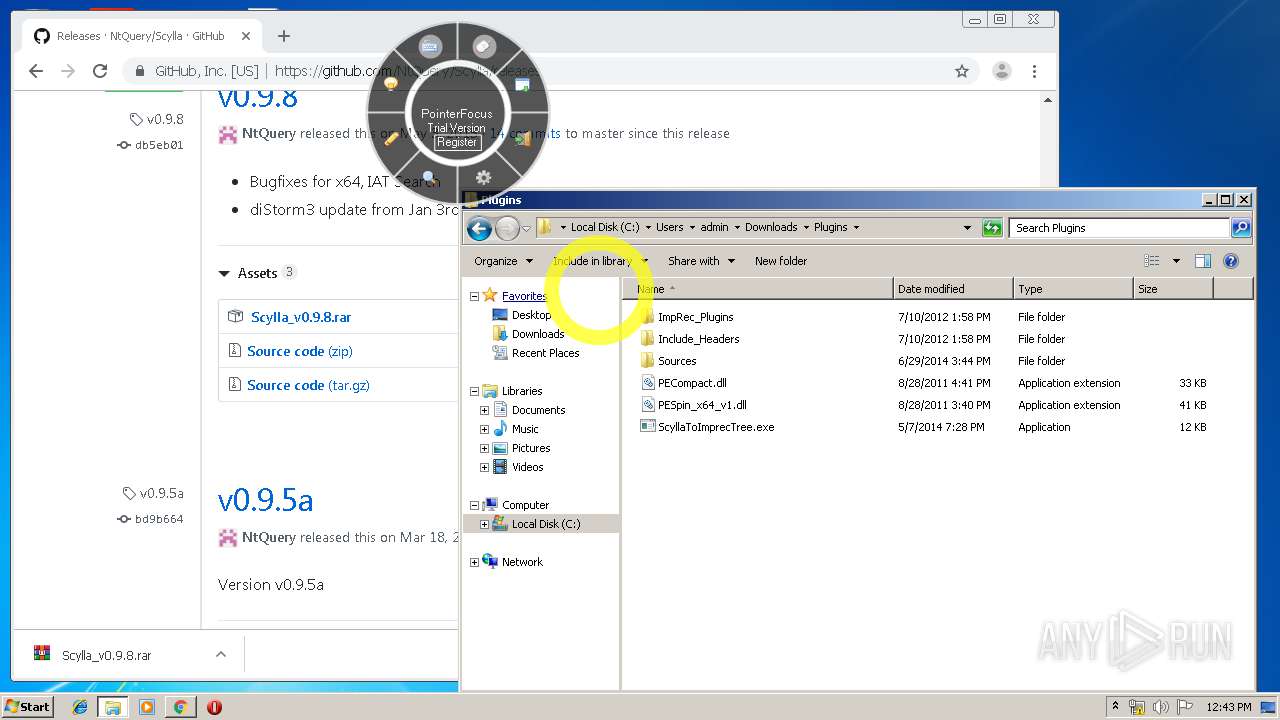Click Source code (tar.gz) link

(x=308, y=385)
